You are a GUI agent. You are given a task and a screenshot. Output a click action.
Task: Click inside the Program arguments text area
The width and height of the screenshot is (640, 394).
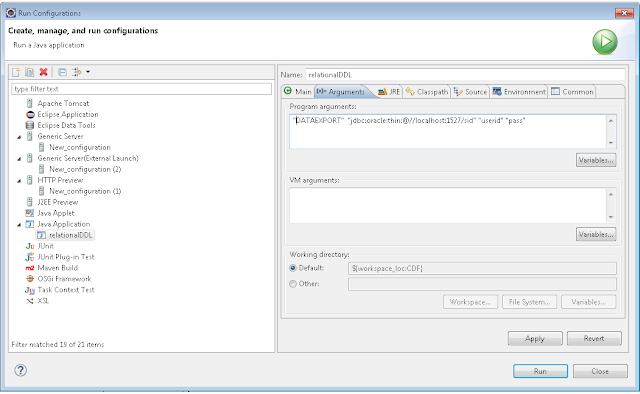pyautogui.click(x=448, y=131)
